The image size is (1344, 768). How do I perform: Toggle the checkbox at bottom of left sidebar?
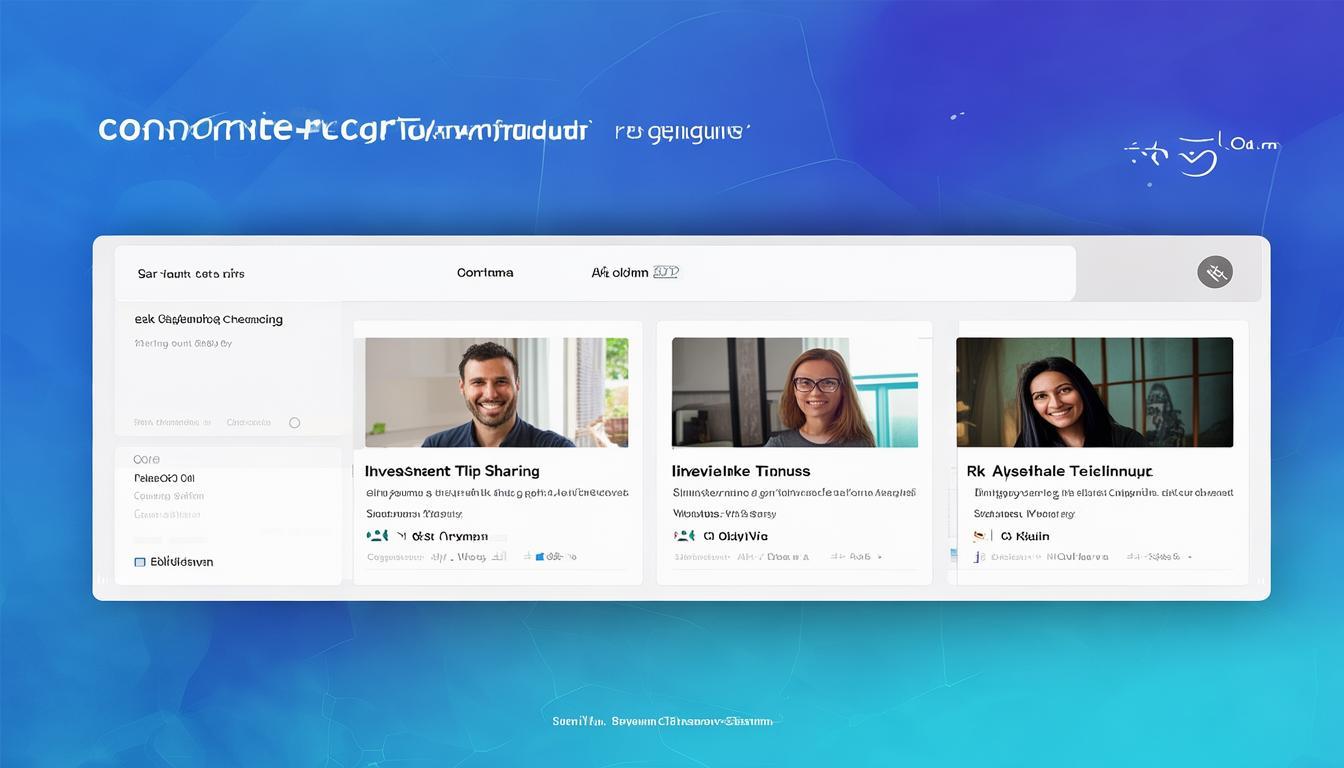tap(140, 562)
